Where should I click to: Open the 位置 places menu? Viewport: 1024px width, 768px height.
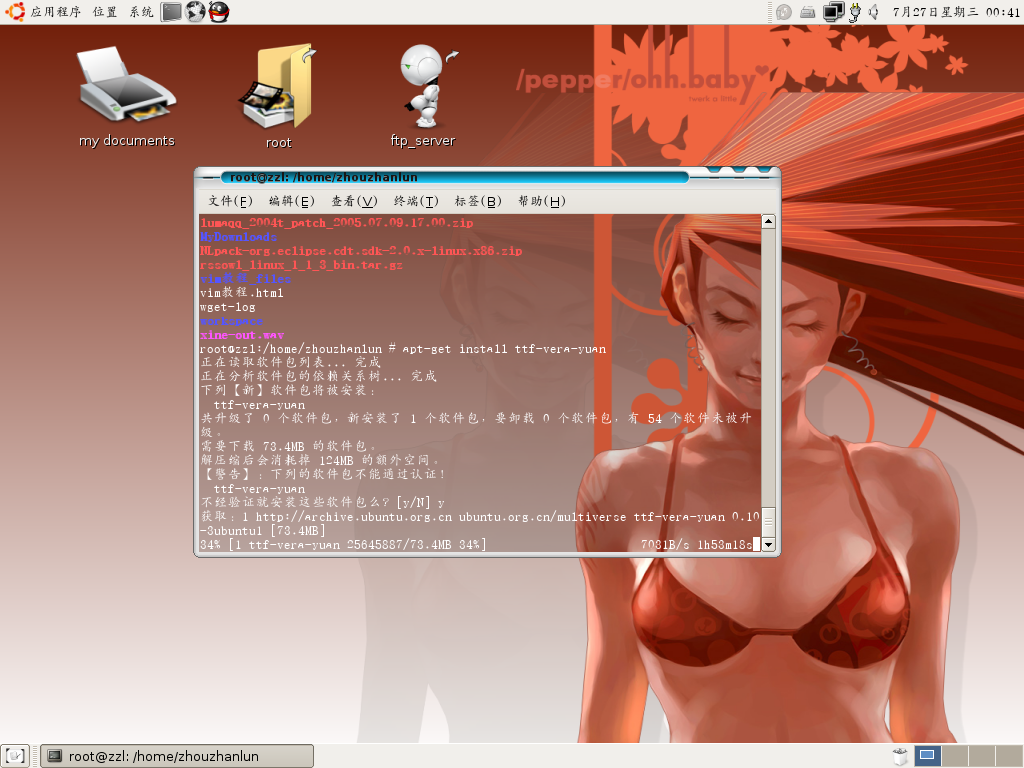pyautogui.click(x=104, y=12)
